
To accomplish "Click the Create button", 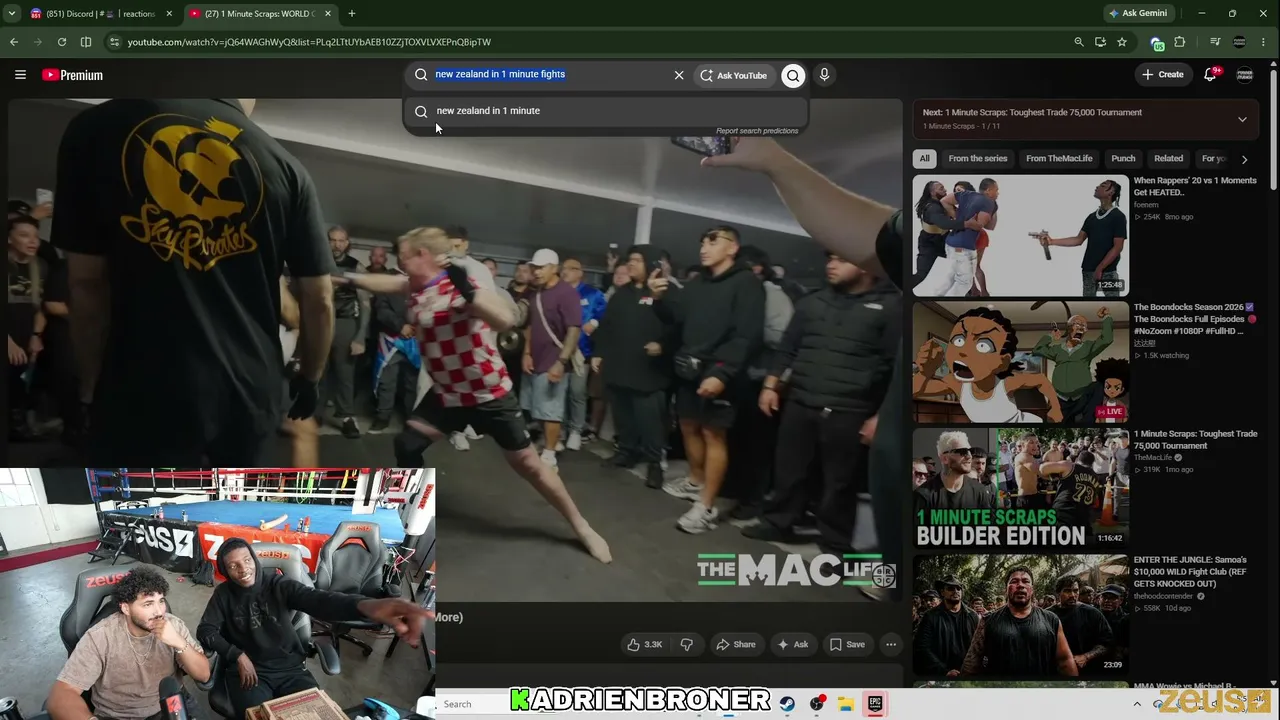I will 1163,75.
